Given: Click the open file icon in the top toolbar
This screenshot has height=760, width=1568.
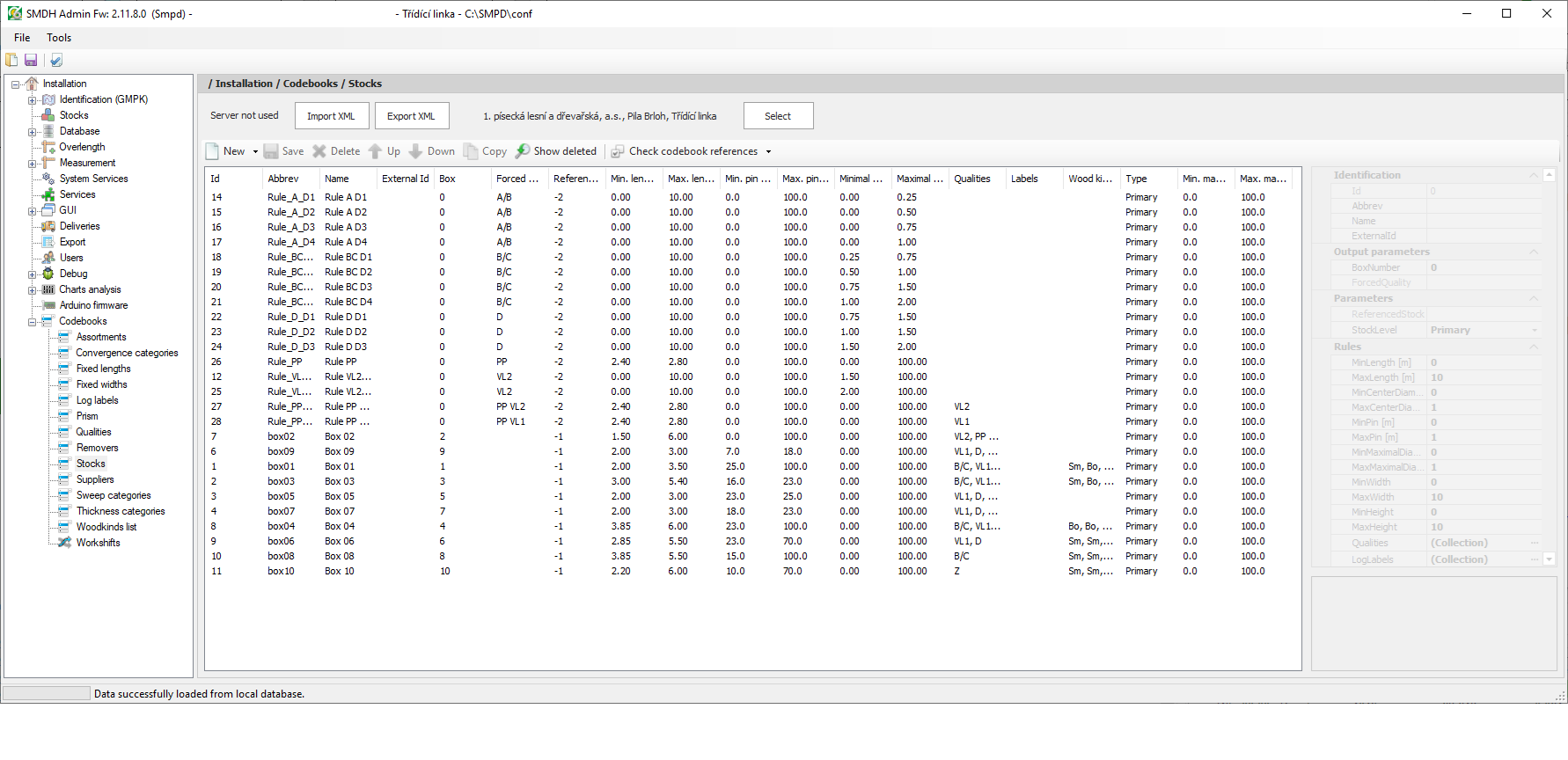Looking at the screenshot, I should tap(11, 60).
